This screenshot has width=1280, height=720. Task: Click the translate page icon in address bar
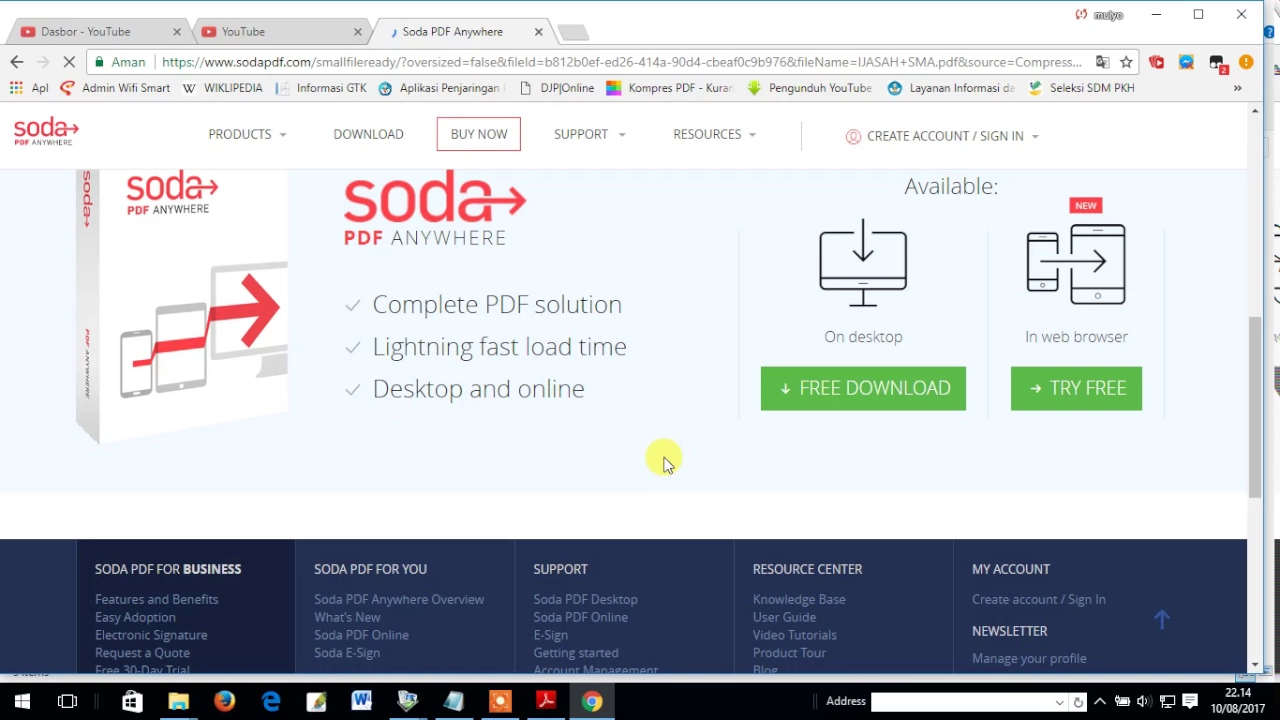tap(1102, 62)
